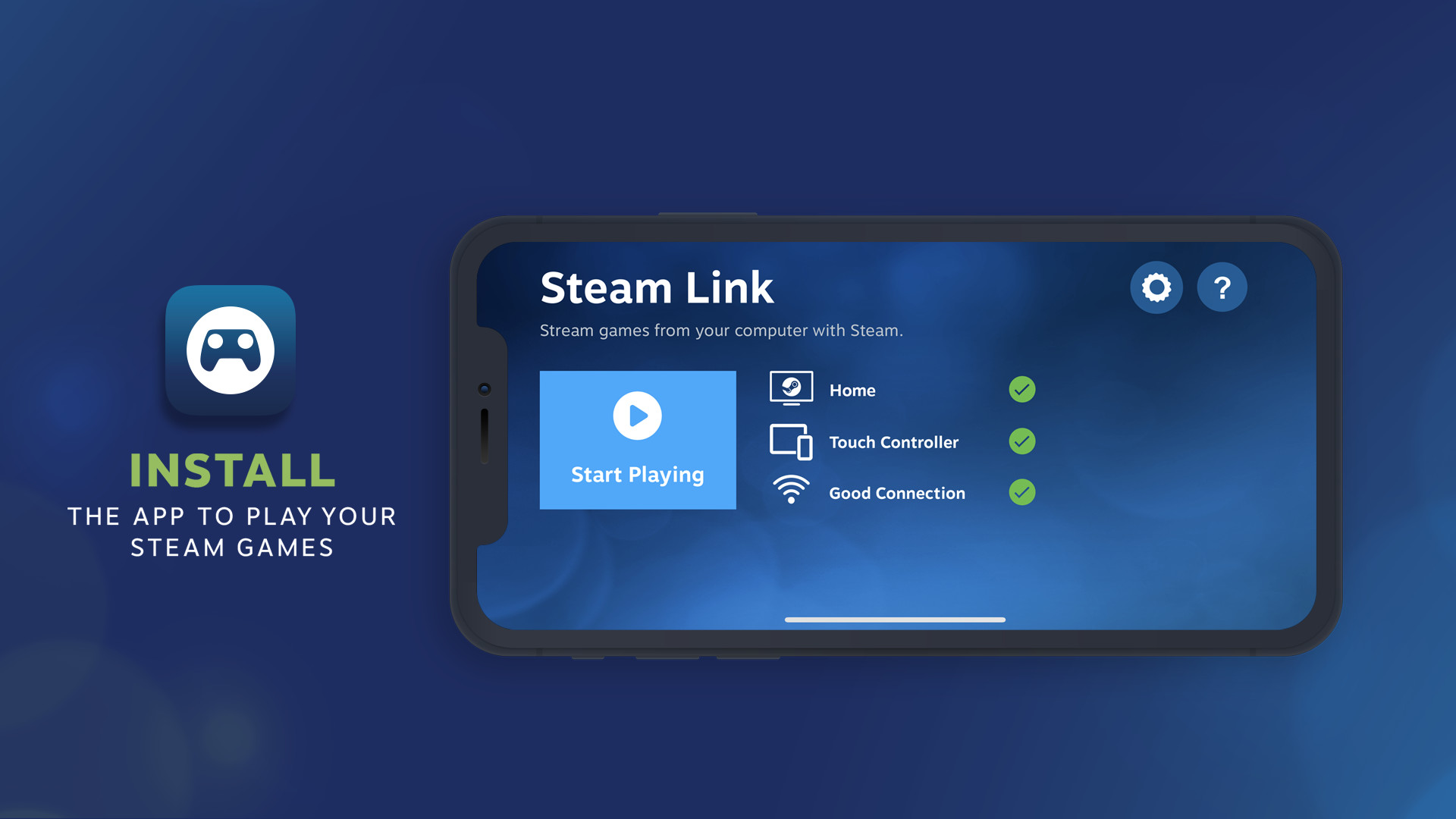The image size is (1456, 819).
Task: Click the Wi-Fi connection status icon
Action: tap(793, 492)
